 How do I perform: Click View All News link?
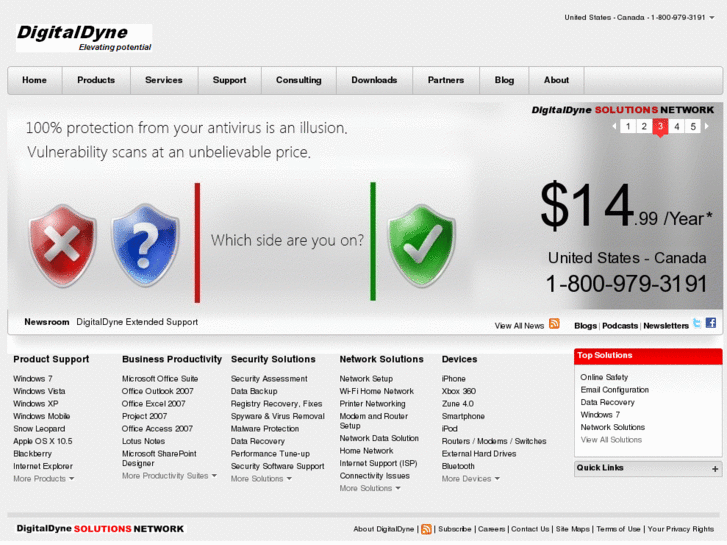coord(519,326)
